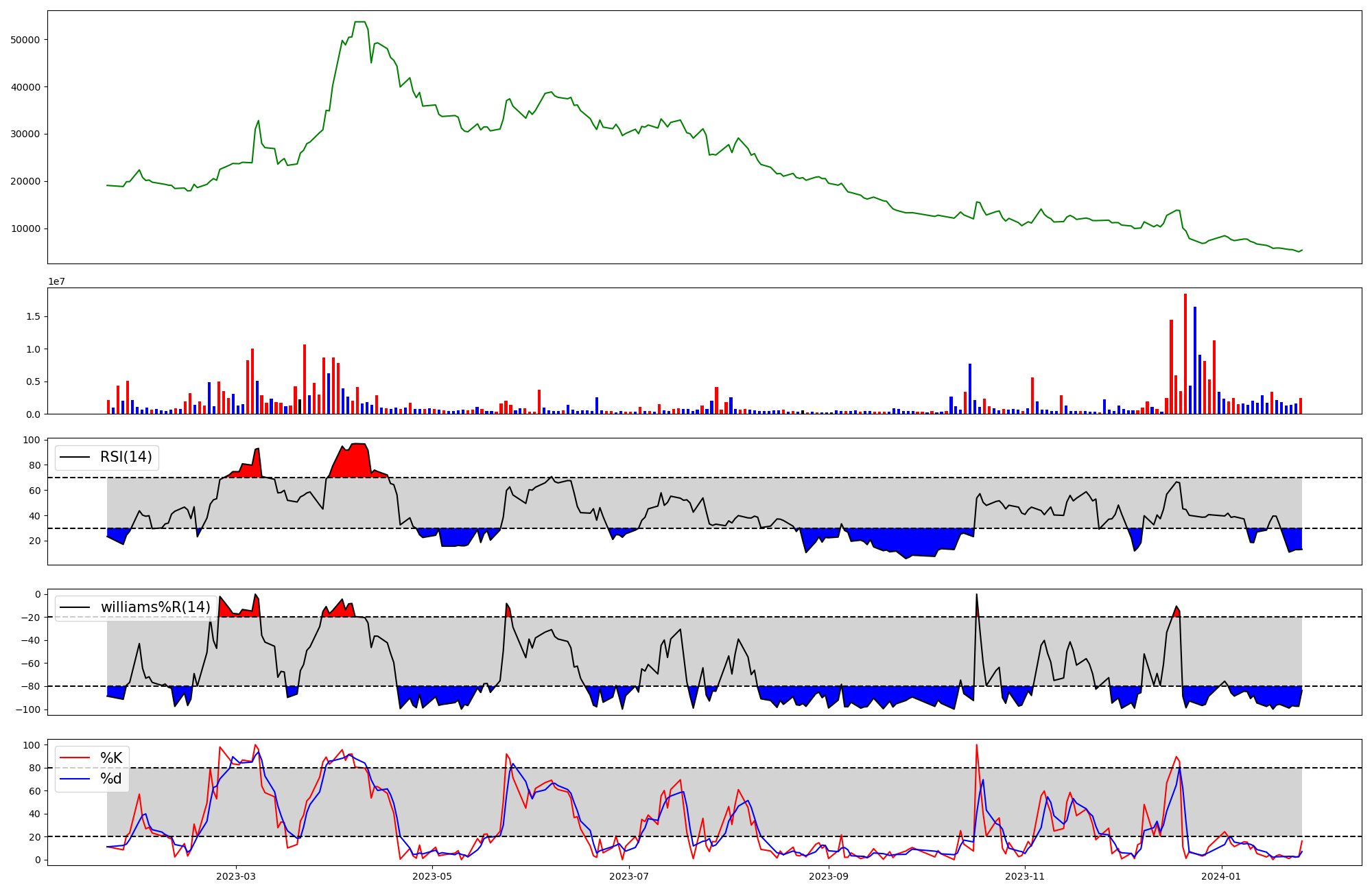Click the 1e7 volume scale label

[56, 281]
